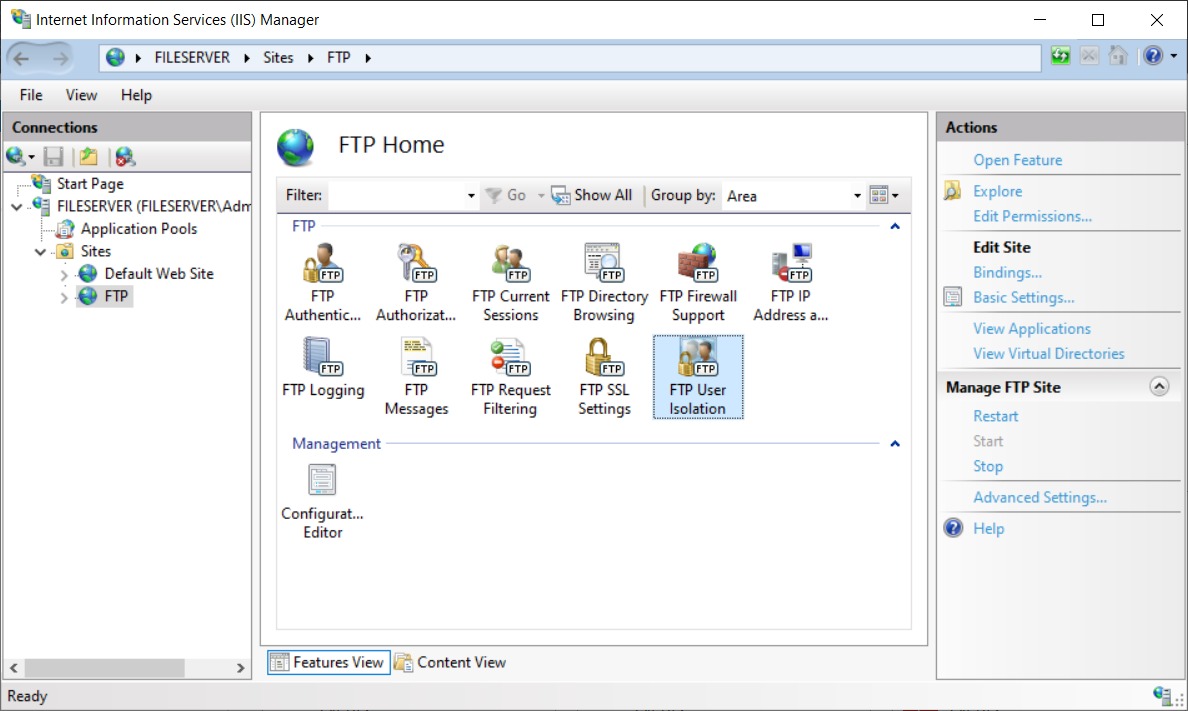1188x711 pixels.
Task: Click the Connections horizontal scrollbar right arrow
Action: pyautogui.click(x=240, y=668)
